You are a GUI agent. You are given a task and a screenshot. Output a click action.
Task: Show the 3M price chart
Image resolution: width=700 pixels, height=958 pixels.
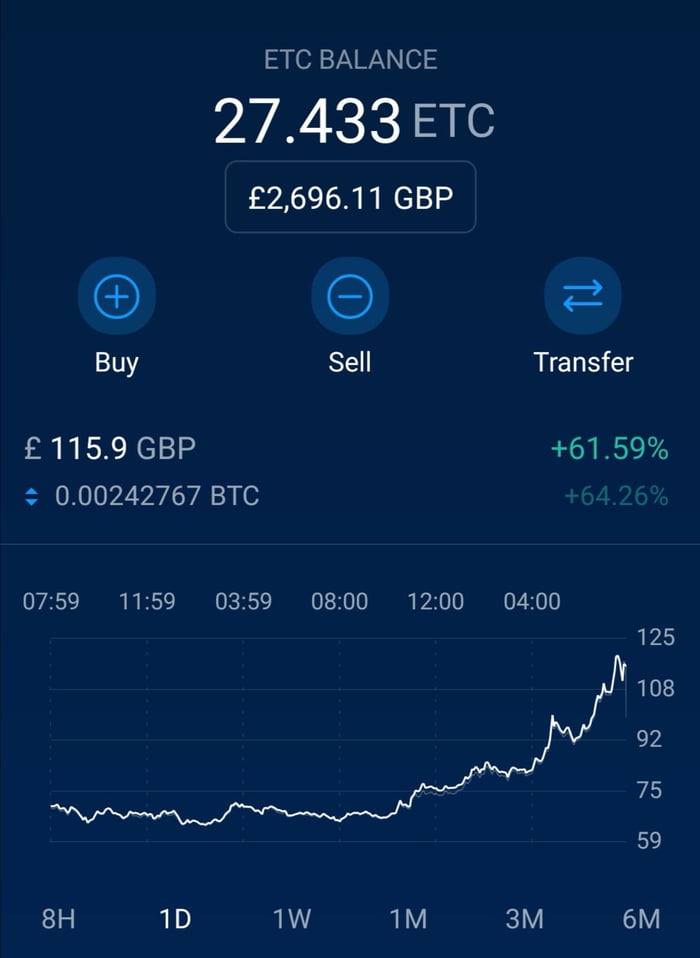(524, 919)
